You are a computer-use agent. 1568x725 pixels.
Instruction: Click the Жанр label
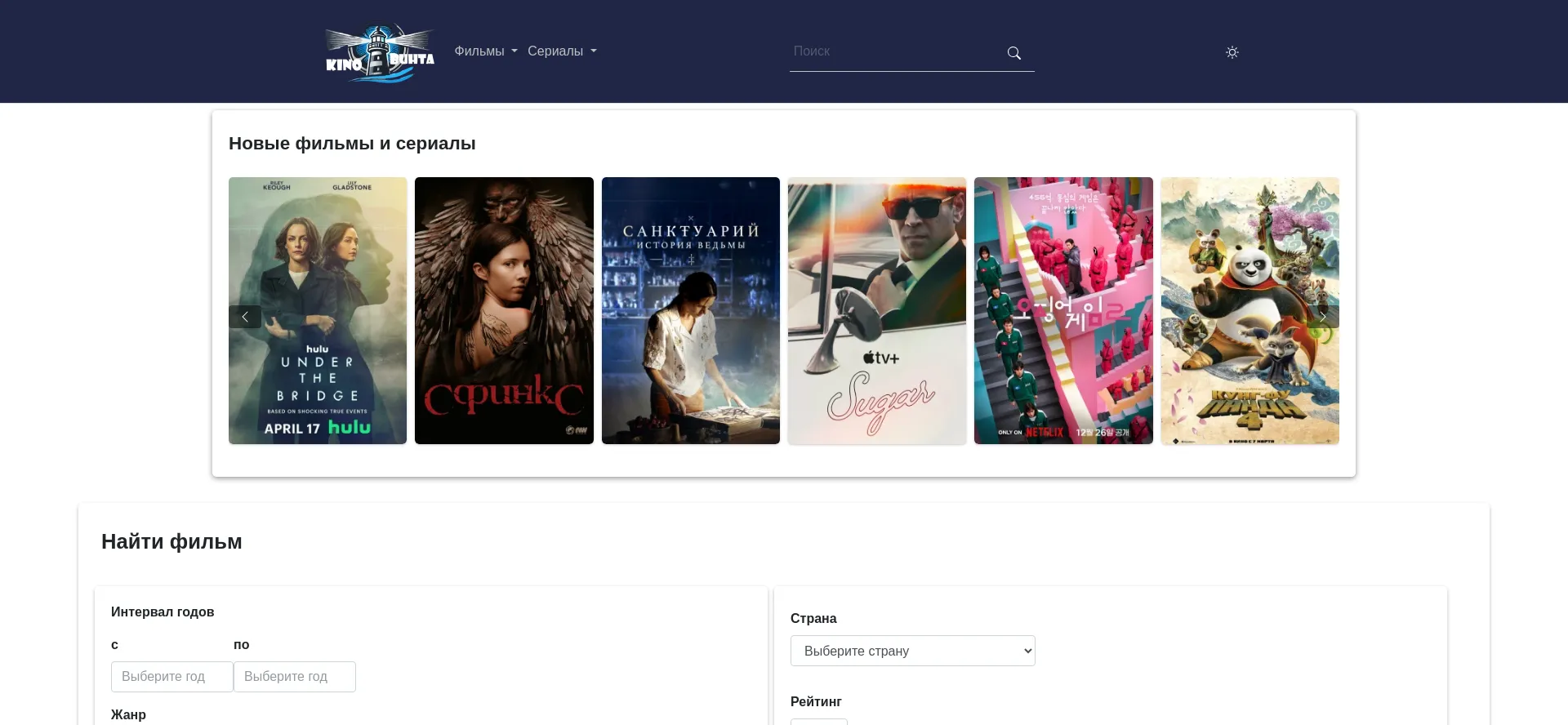point(128,714)
